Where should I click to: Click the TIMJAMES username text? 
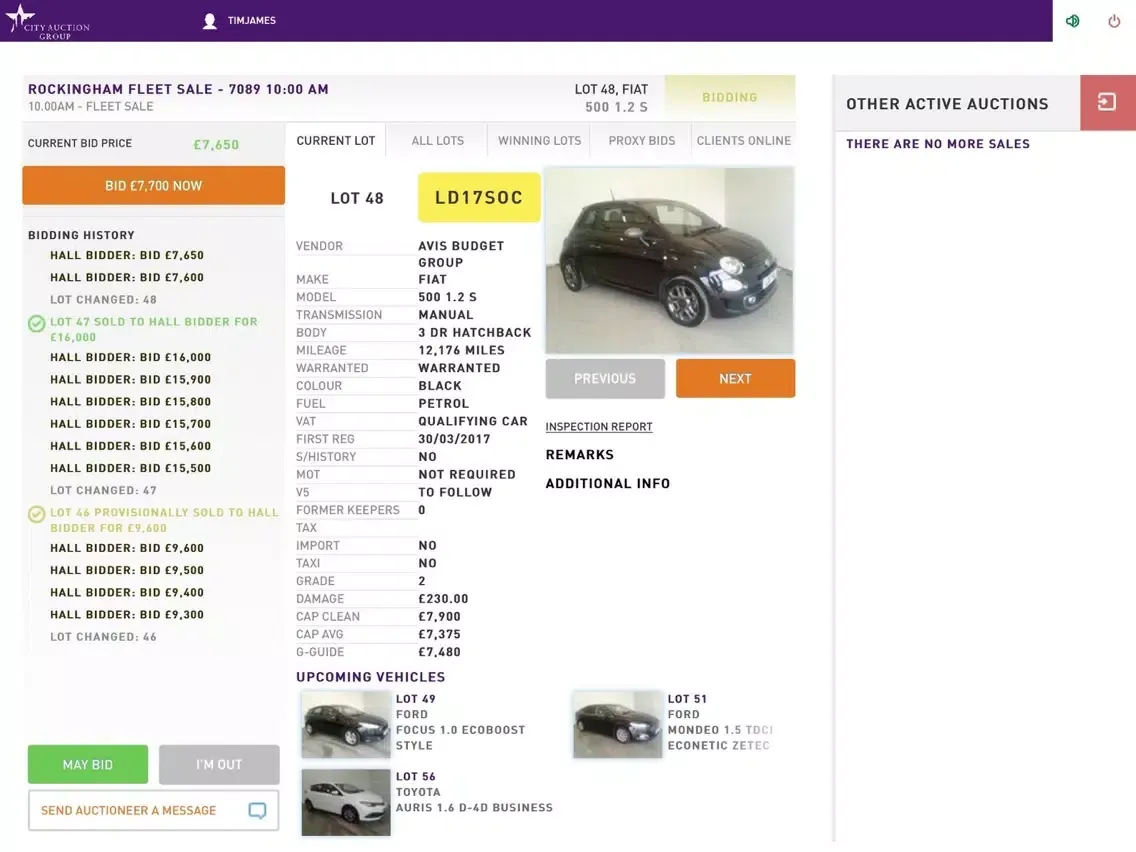click(251, 20)
